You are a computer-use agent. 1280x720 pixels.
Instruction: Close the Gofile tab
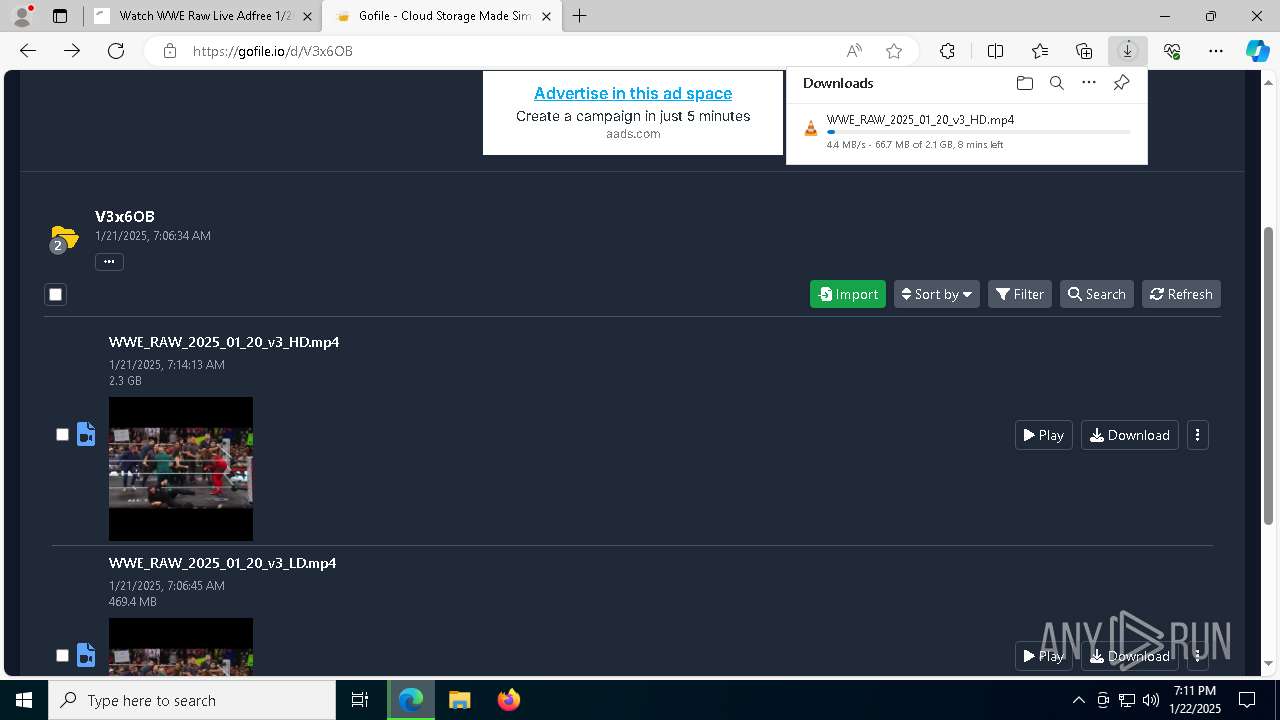click(546, 16)
